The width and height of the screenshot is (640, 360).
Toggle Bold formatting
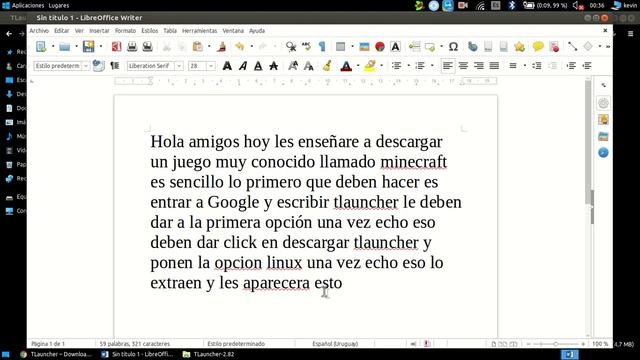(227, 66)
